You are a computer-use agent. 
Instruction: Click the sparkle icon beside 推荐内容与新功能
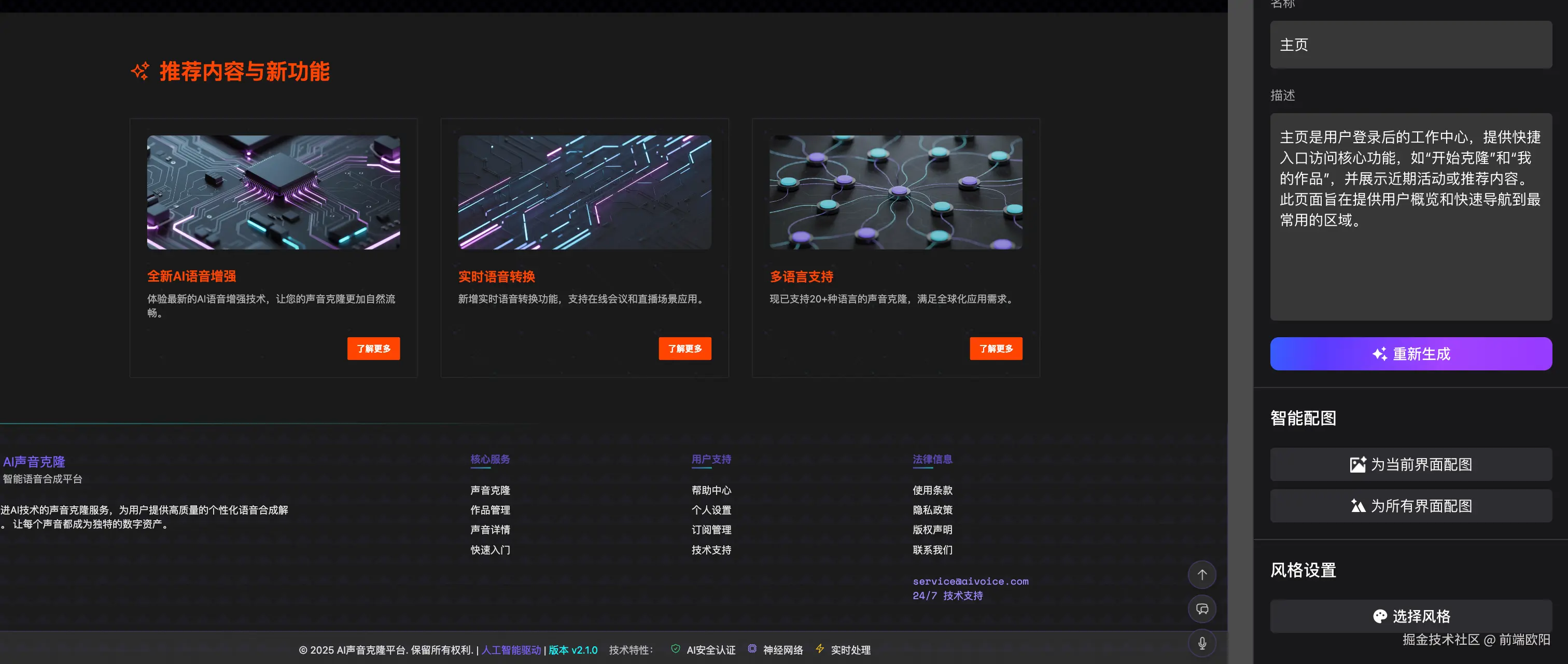click(x=140, y=71)
